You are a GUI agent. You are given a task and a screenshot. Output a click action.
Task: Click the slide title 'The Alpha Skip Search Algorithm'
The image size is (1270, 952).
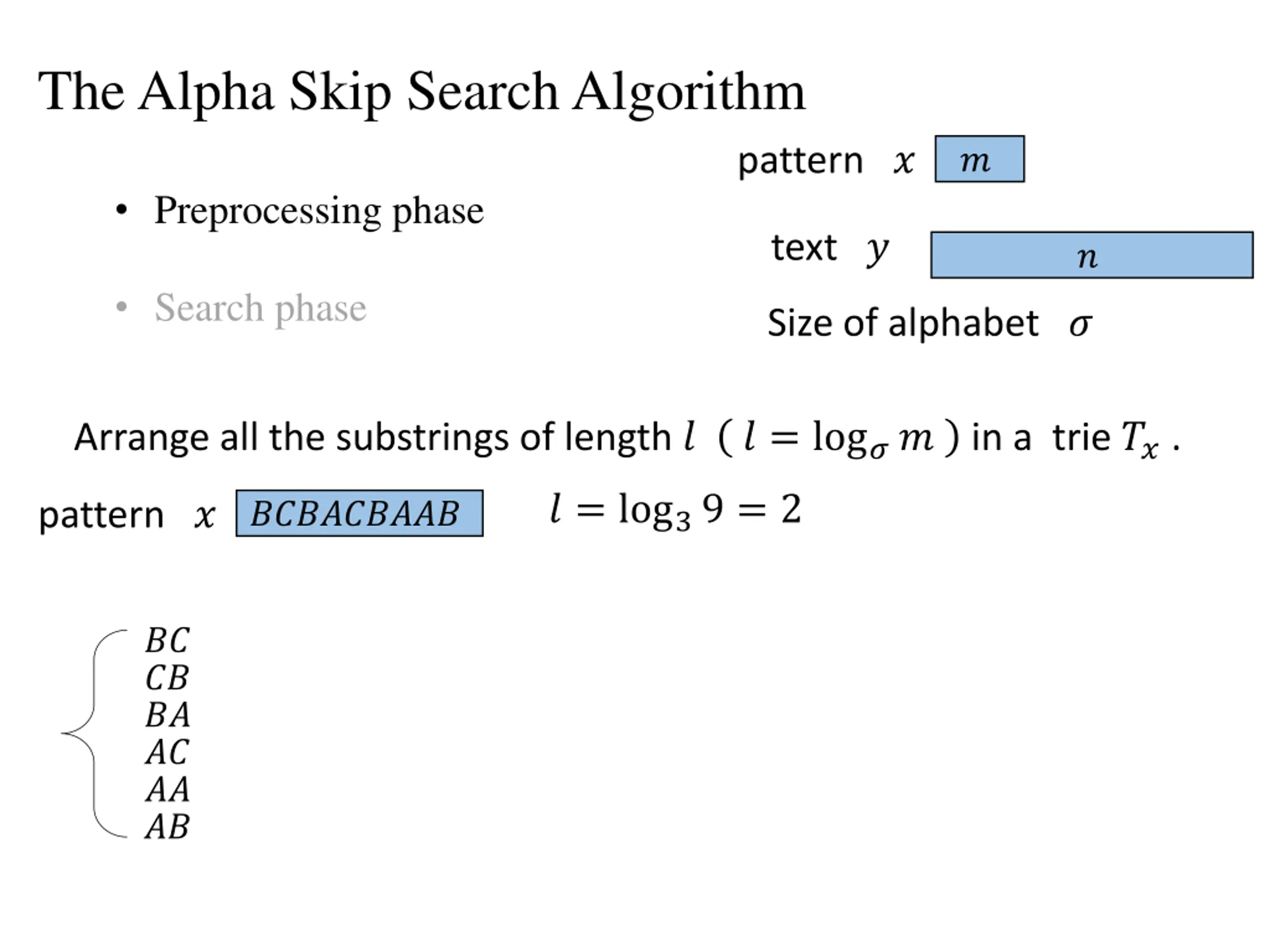click(x=422, y=93)
